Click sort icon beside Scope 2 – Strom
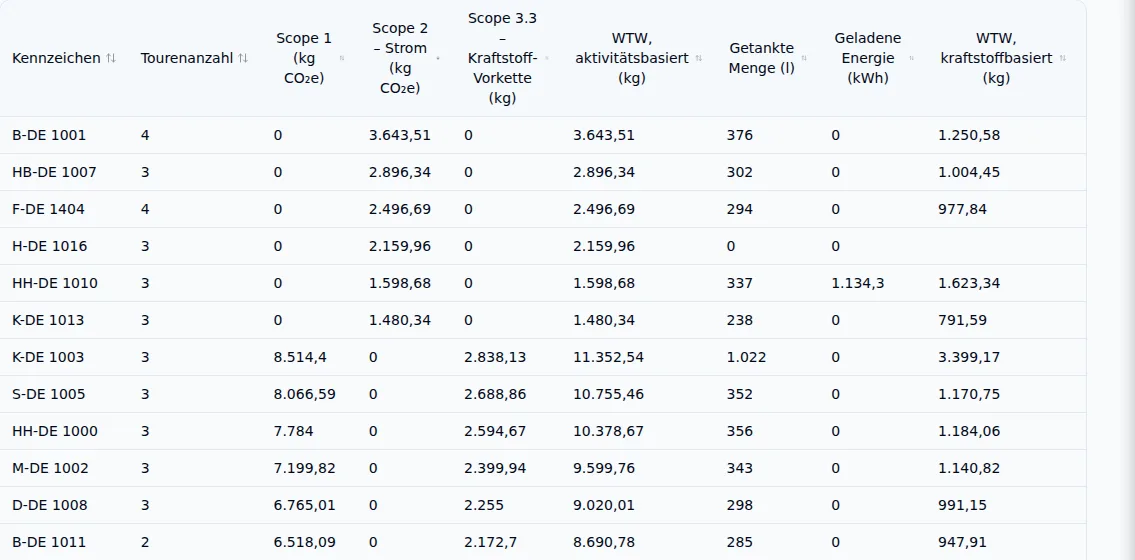The image size is (1135, 560). (x=439, y=59)
